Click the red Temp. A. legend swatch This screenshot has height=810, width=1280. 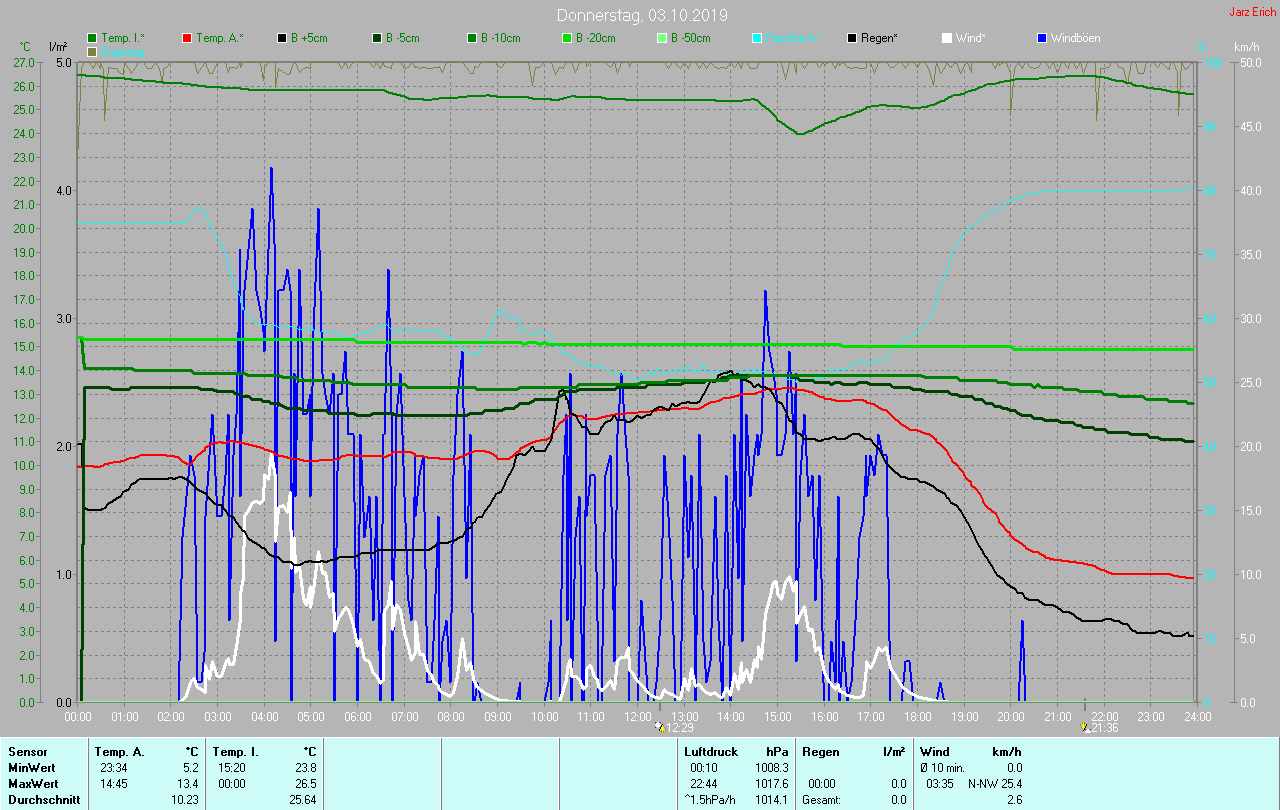click(187, 38)
